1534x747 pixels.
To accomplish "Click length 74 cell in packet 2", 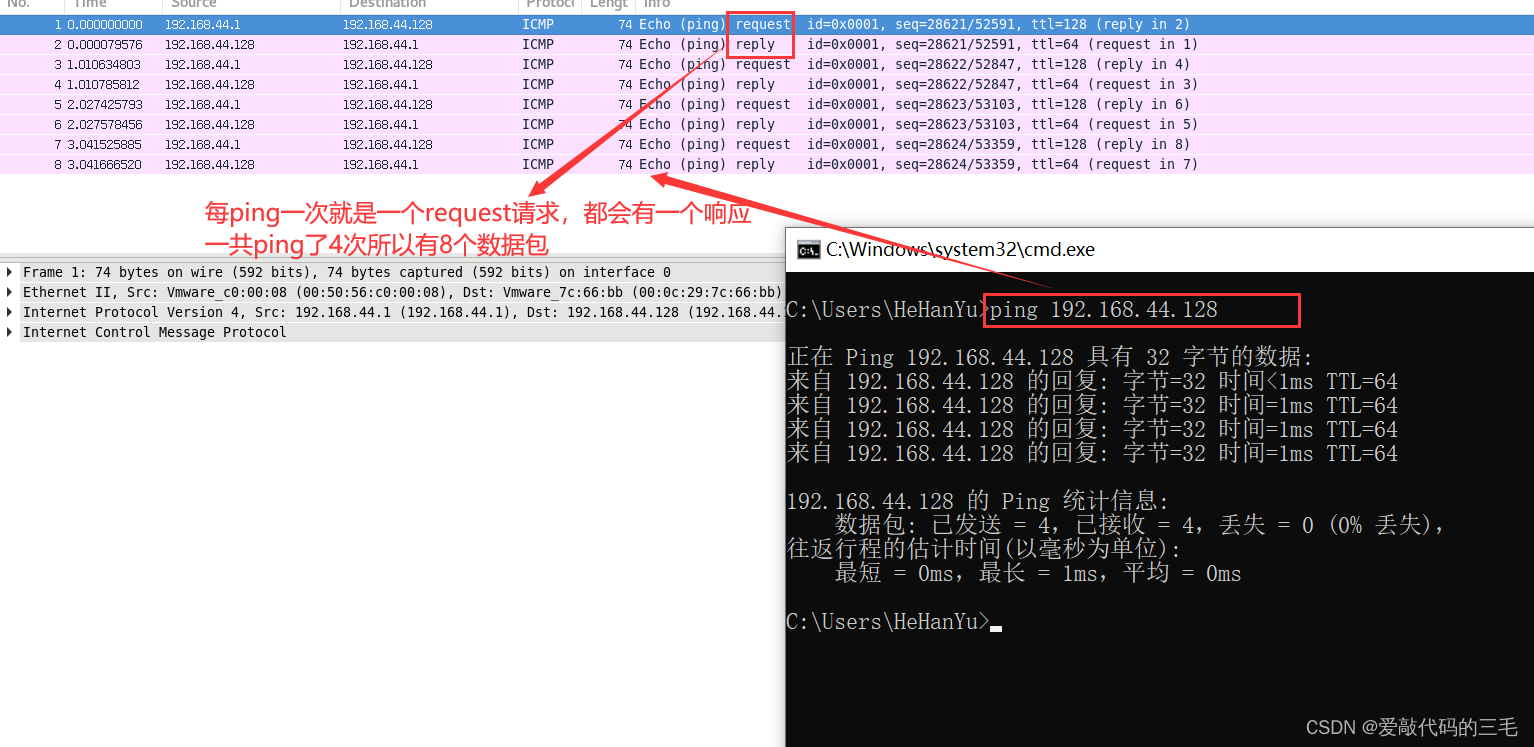I will [x=625, y=44].
